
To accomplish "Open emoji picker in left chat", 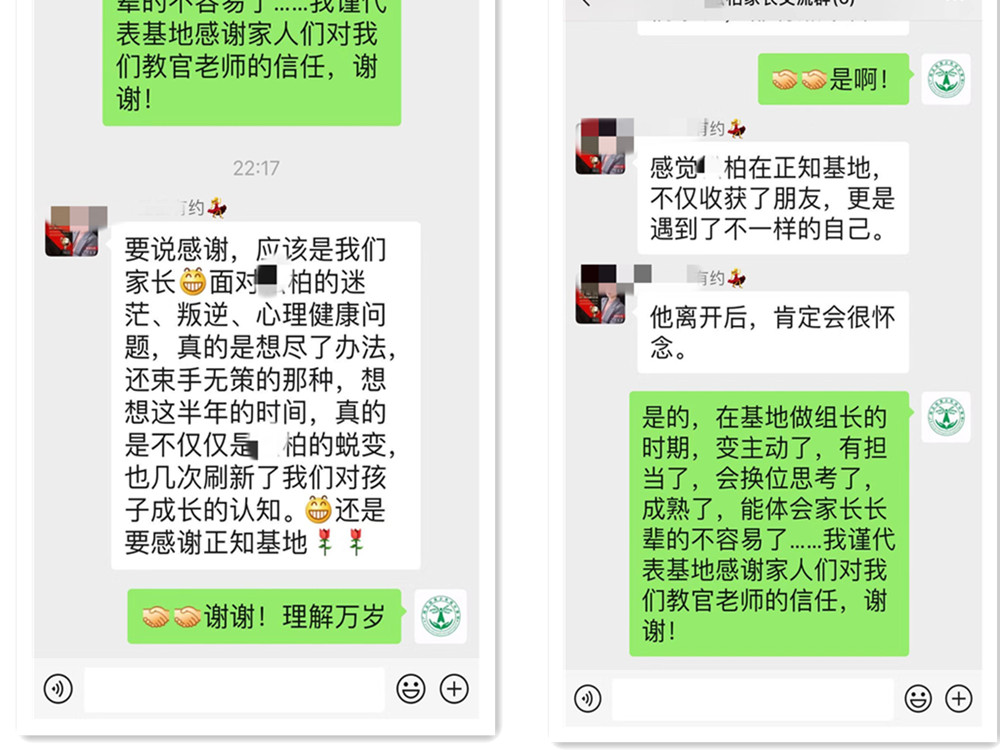I will click(411, 689).
